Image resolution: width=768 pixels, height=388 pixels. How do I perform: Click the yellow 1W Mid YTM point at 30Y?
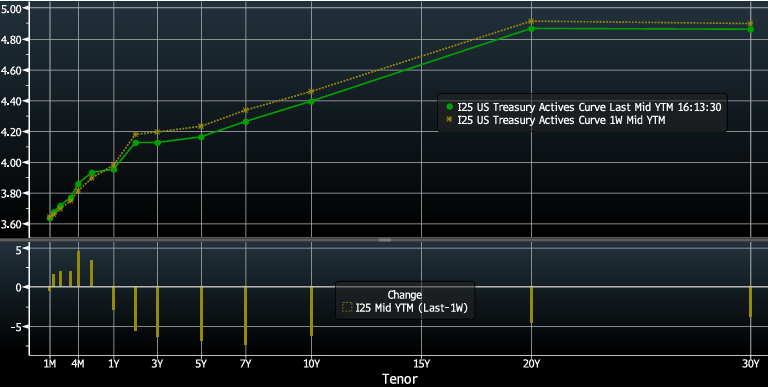[751, 23]
